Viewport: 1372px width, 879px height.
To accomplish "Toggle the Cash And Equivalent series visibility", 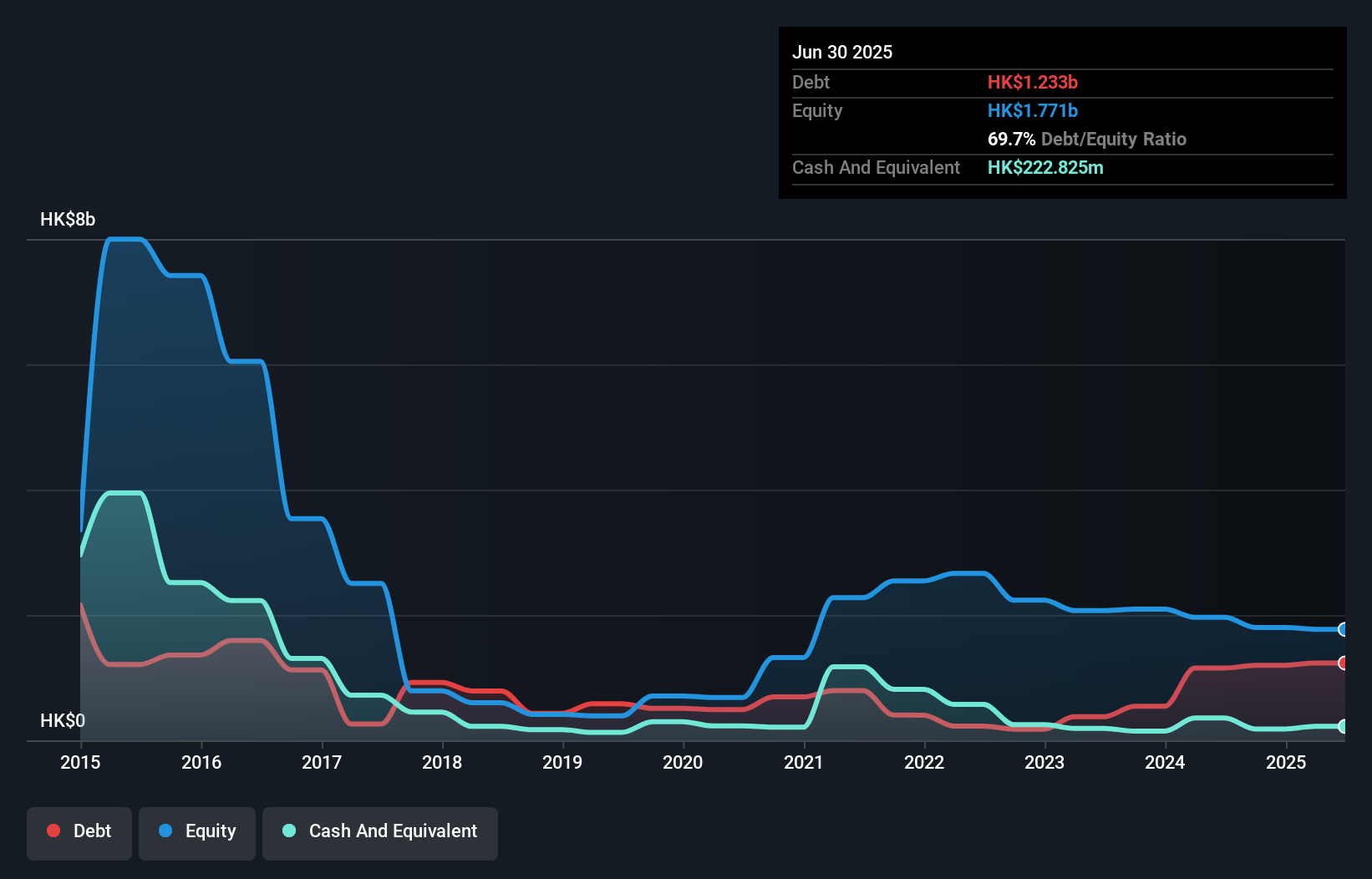I will [x=380, y=832].
